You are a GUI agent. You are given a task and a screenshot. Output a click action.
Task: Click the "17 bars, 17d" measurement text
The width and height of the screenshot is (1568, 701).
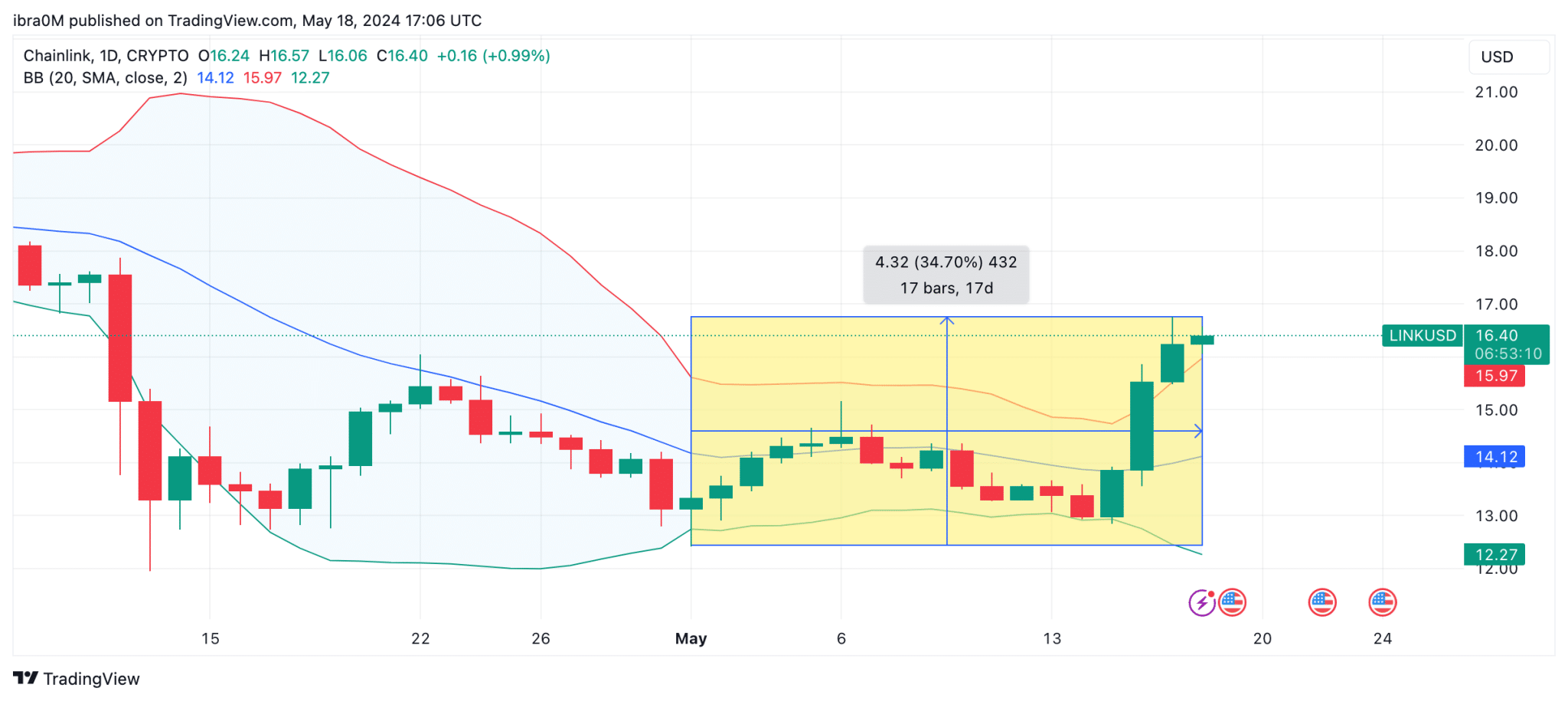(x=946, y=289)
